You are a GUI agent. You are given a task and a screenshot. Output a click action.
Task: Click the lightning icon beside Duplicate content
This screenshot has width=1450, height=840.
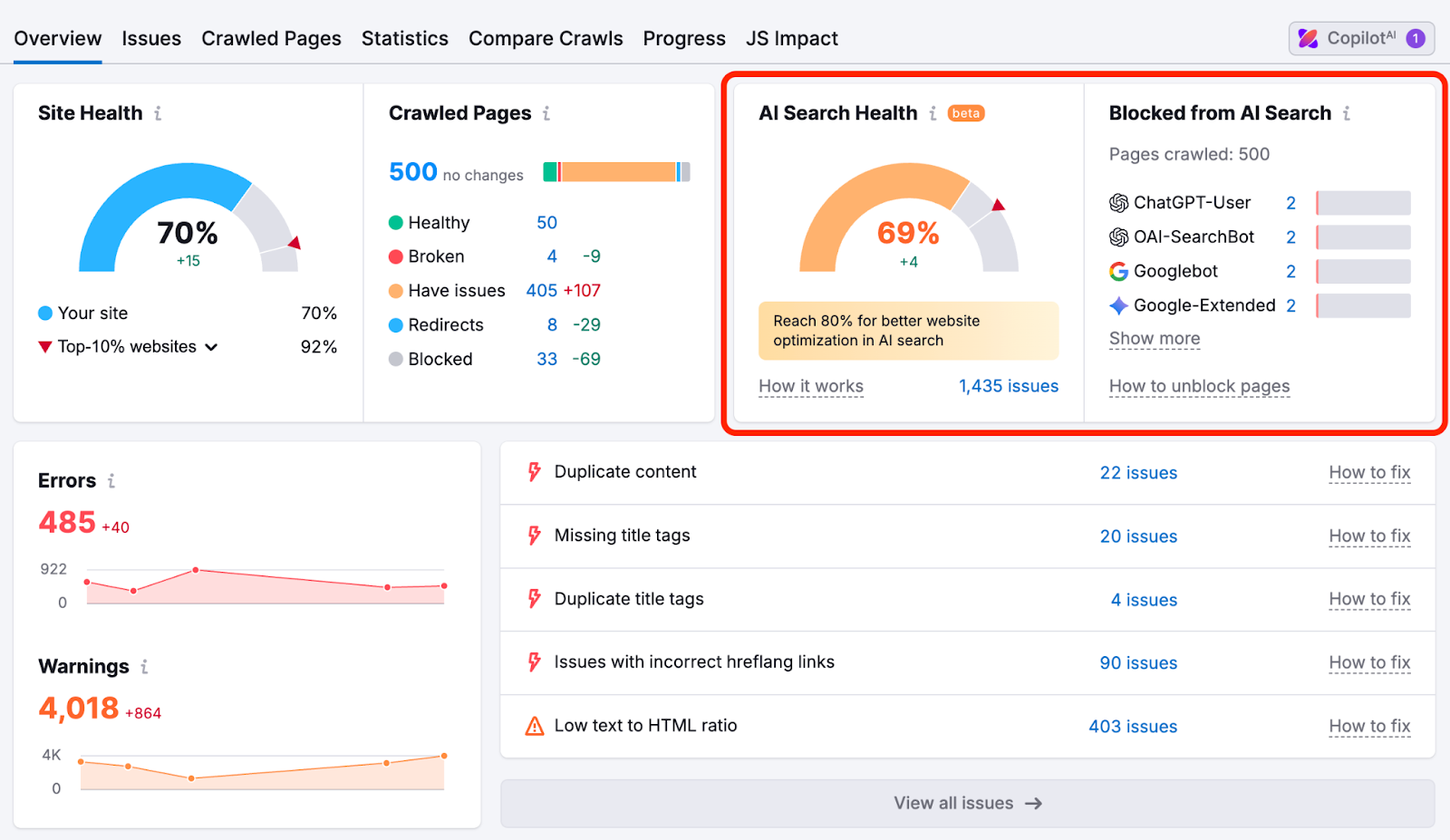pos(533,471)
